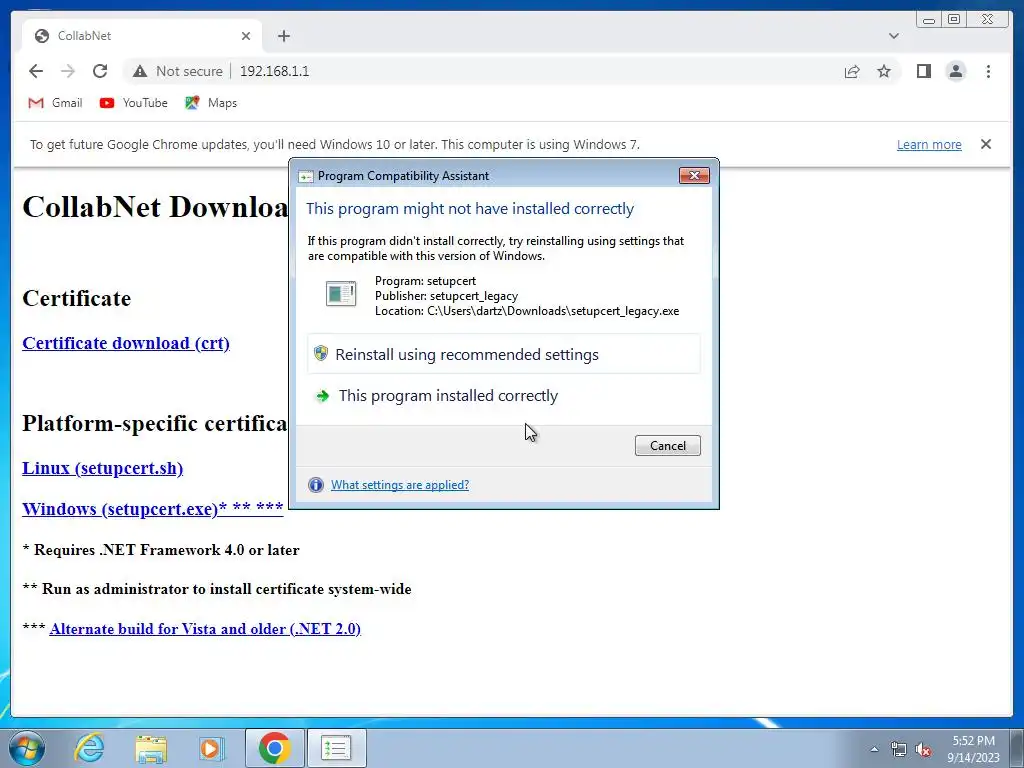
Task: Open Chrome three-dot menu
Action: point(988,71)
